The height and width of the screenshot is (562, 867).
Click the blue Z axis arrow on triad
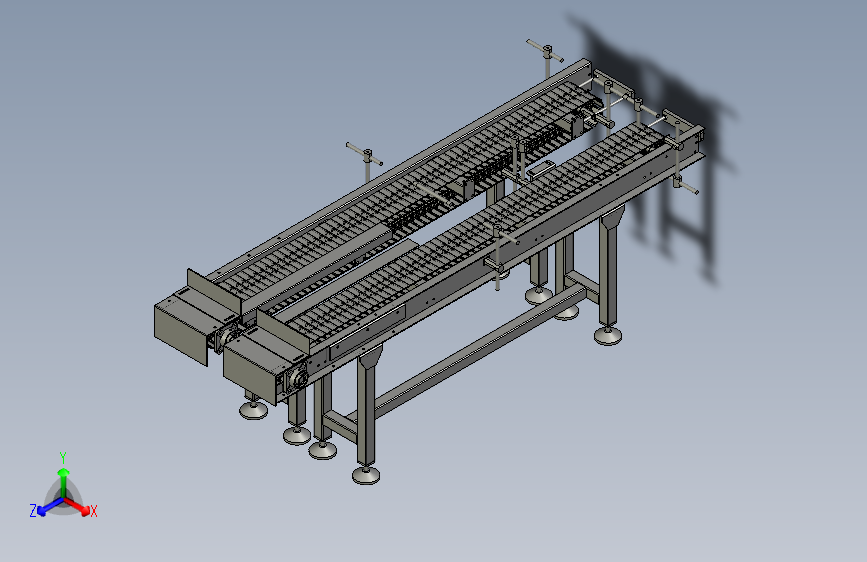[49, 506]
